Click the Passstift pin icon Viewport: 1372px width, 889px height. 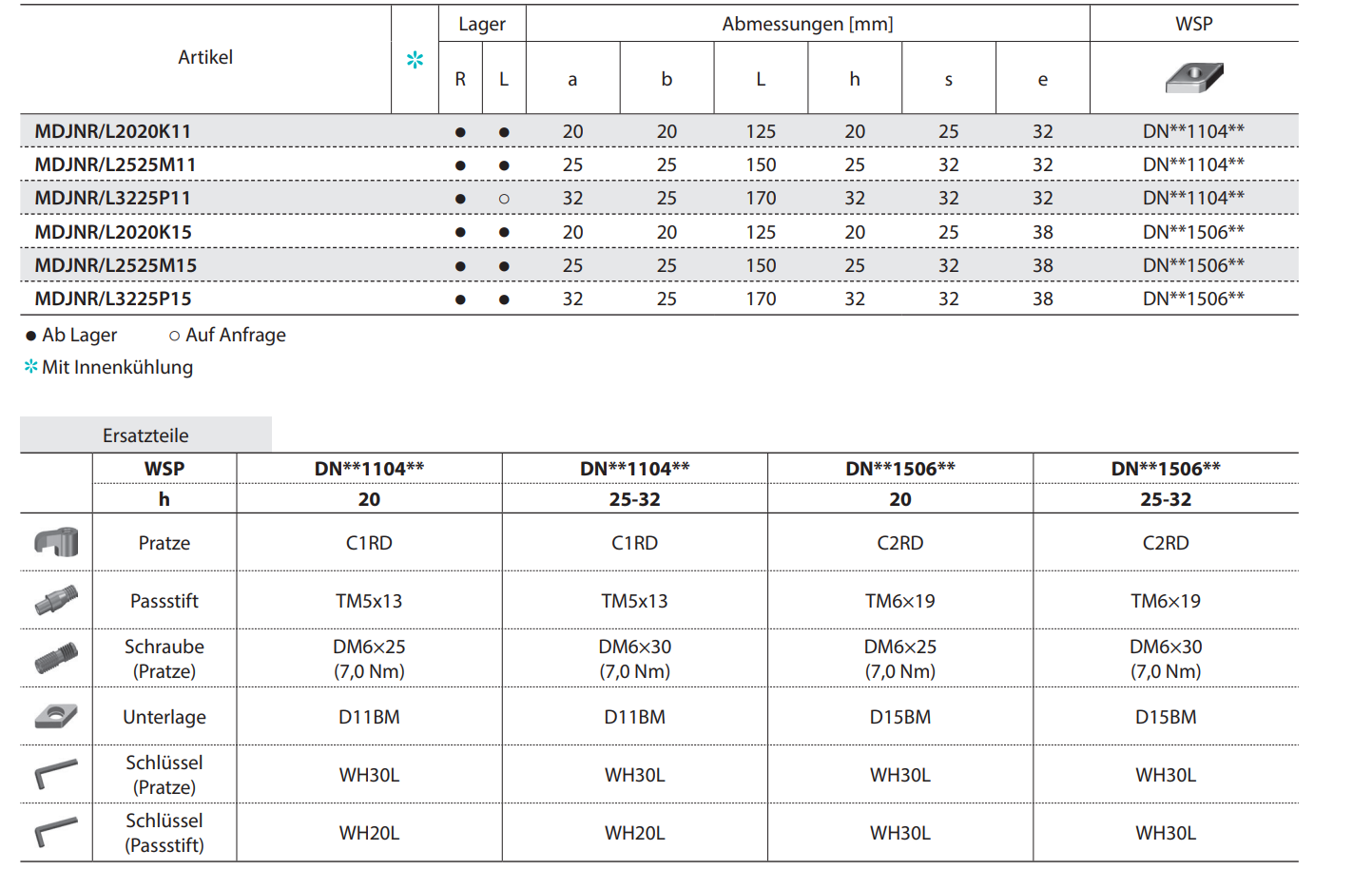coord(56,600)
